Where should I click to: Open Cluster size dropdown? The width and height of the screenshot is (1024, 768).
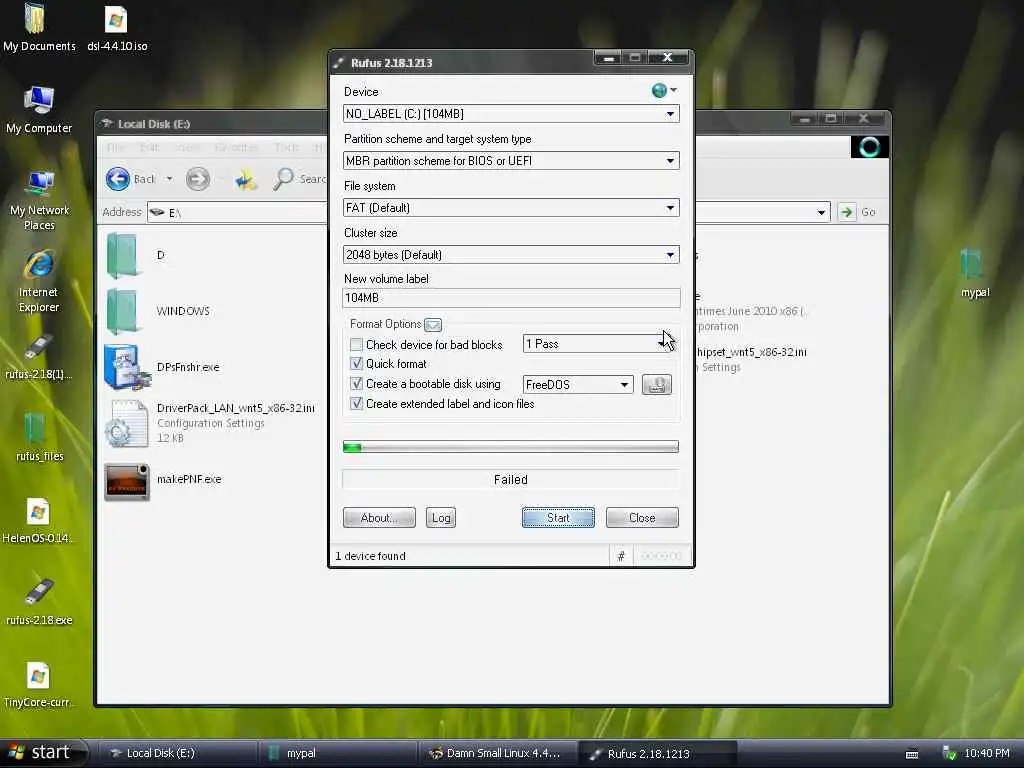coord(511,255)
